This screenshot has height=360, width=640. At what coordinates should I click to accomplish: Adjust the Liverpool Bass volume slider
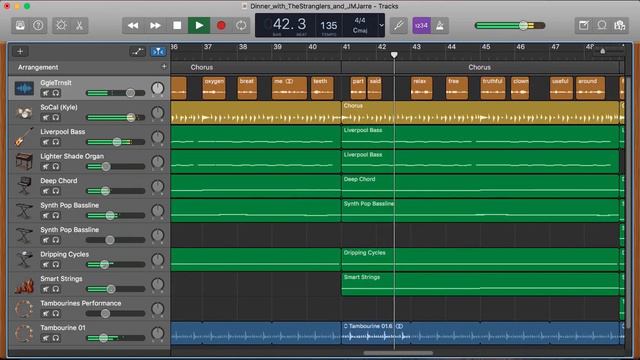[116, 142]
